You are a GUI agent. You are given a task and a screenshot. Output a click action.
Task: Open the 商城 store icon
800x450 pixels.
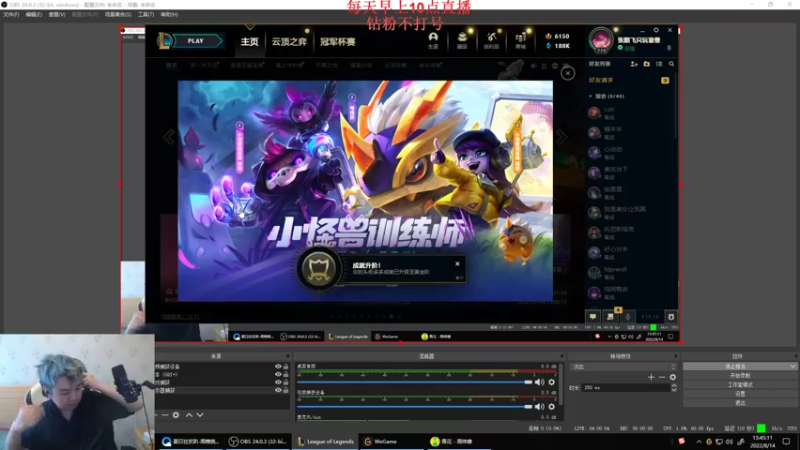520,40
